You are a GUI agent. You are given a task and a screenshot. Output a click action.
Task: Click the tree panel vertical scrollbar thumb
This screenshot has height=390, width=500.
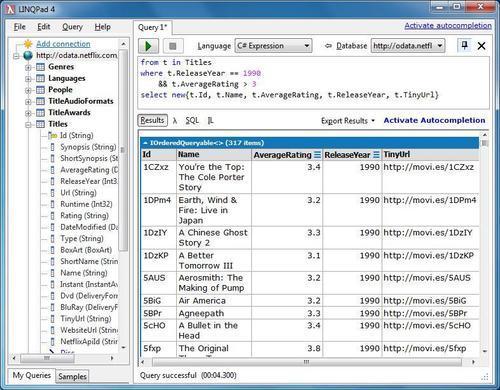[123, 150]
